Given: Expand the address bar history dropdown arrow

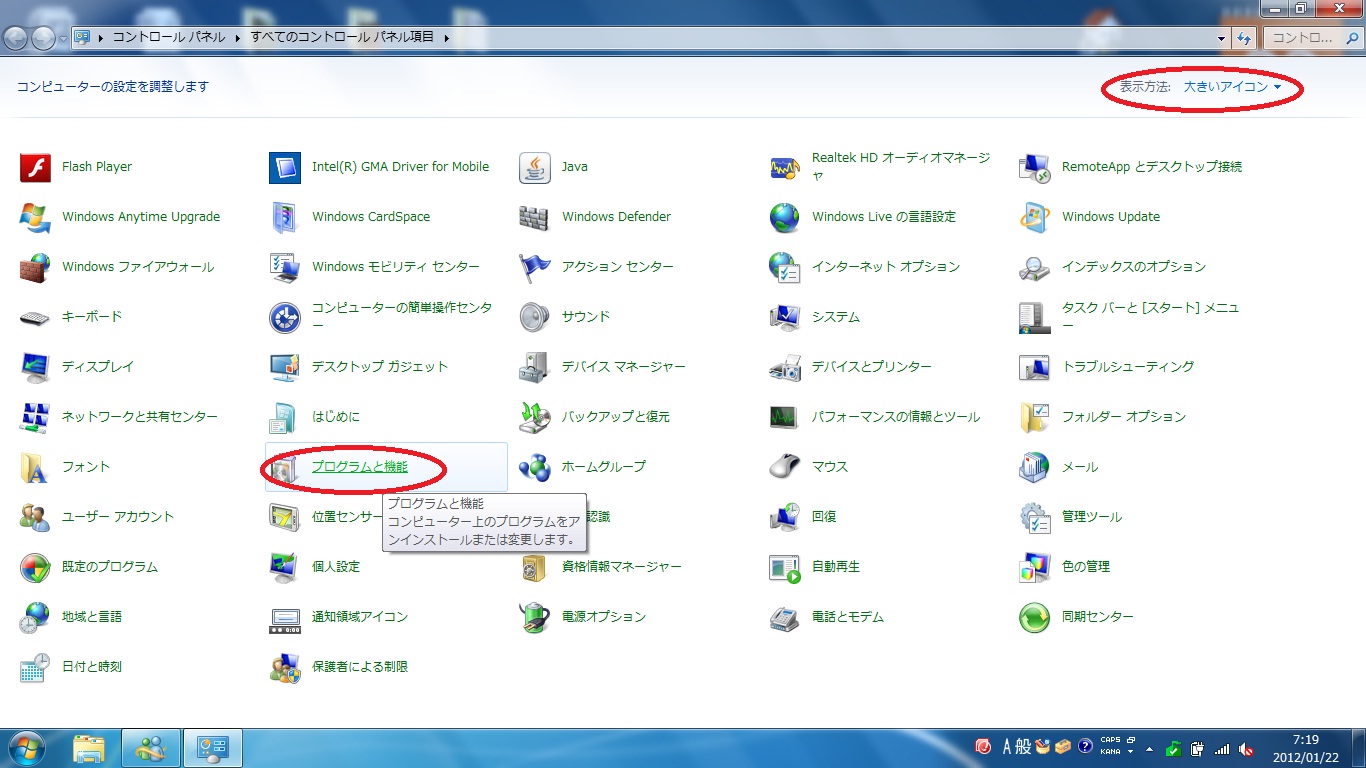Looking at the screenshot, I should tap(1222, 38).
